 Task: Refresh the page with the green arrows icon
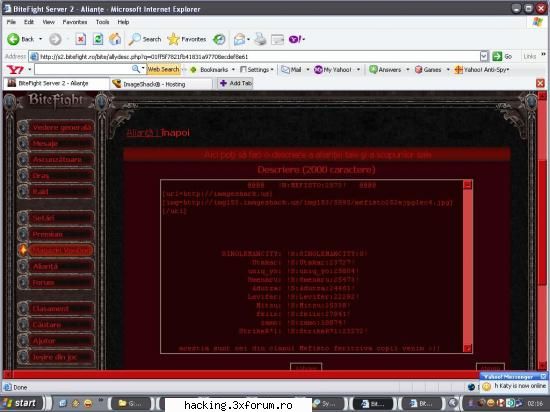click(98, 39)
